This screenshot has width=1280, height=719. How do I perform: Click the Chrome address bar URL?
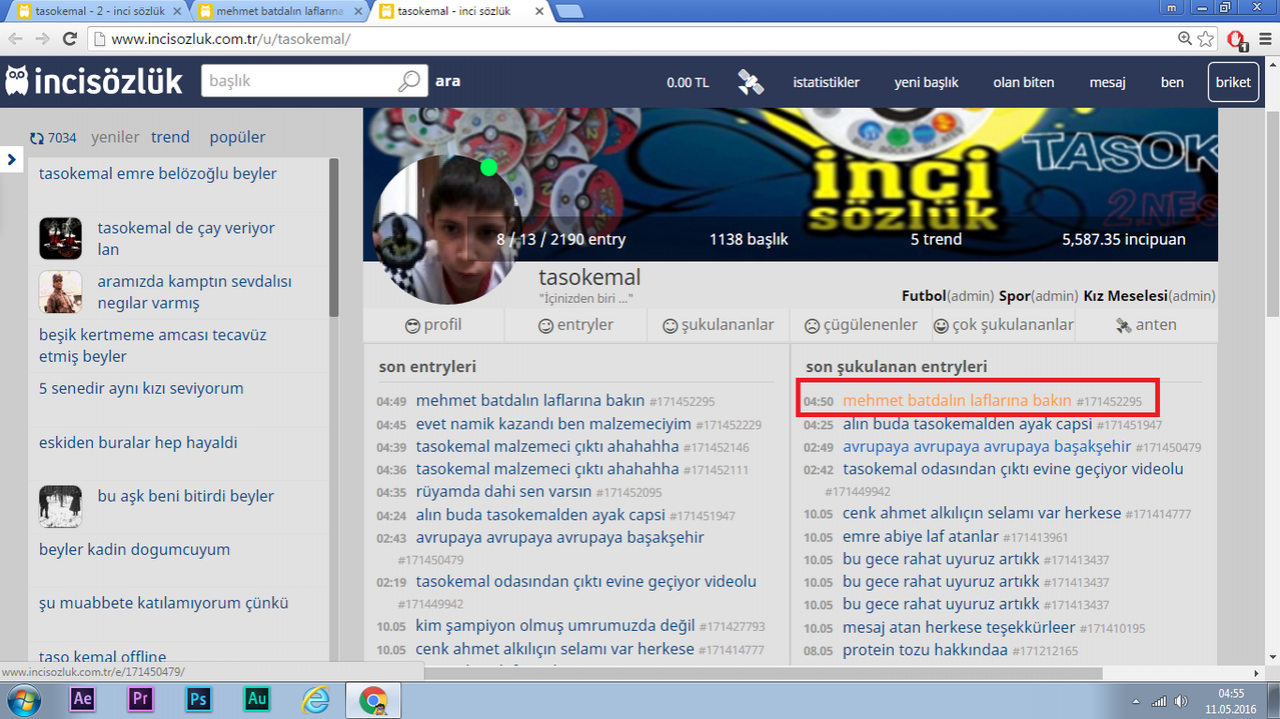tap(231, 40)
